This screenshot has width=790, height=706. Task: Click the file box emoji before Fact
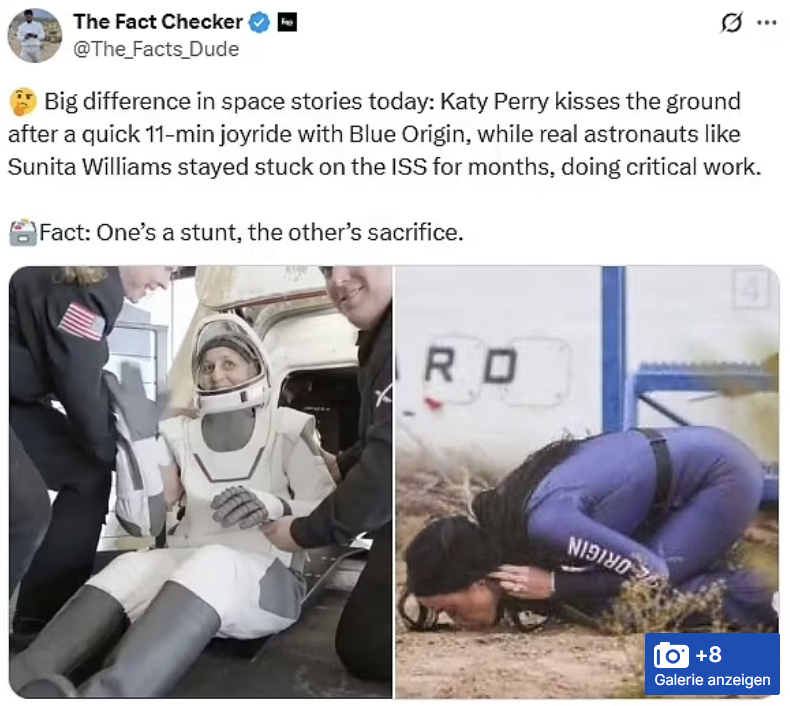coord(23,233)
